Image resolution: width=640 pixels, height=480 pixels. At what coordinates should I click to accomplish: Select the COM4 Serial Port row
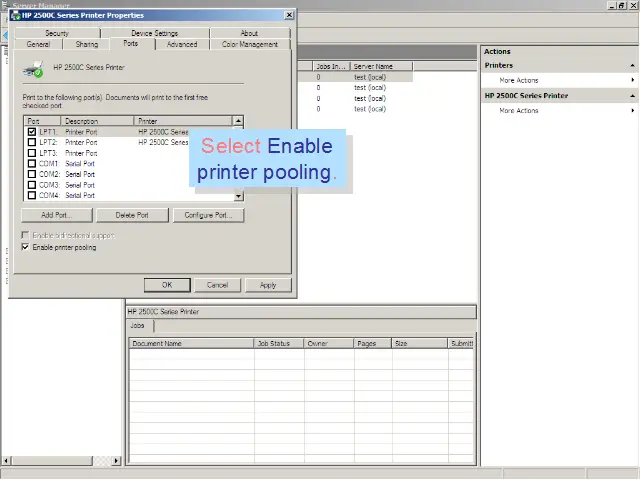129,195
